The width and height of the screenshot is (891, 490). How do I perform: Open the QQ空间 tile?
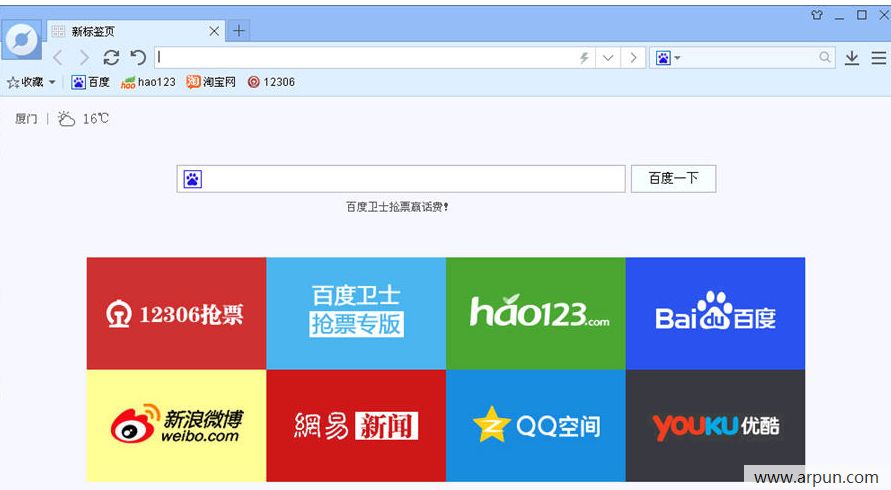coord(536,425)
